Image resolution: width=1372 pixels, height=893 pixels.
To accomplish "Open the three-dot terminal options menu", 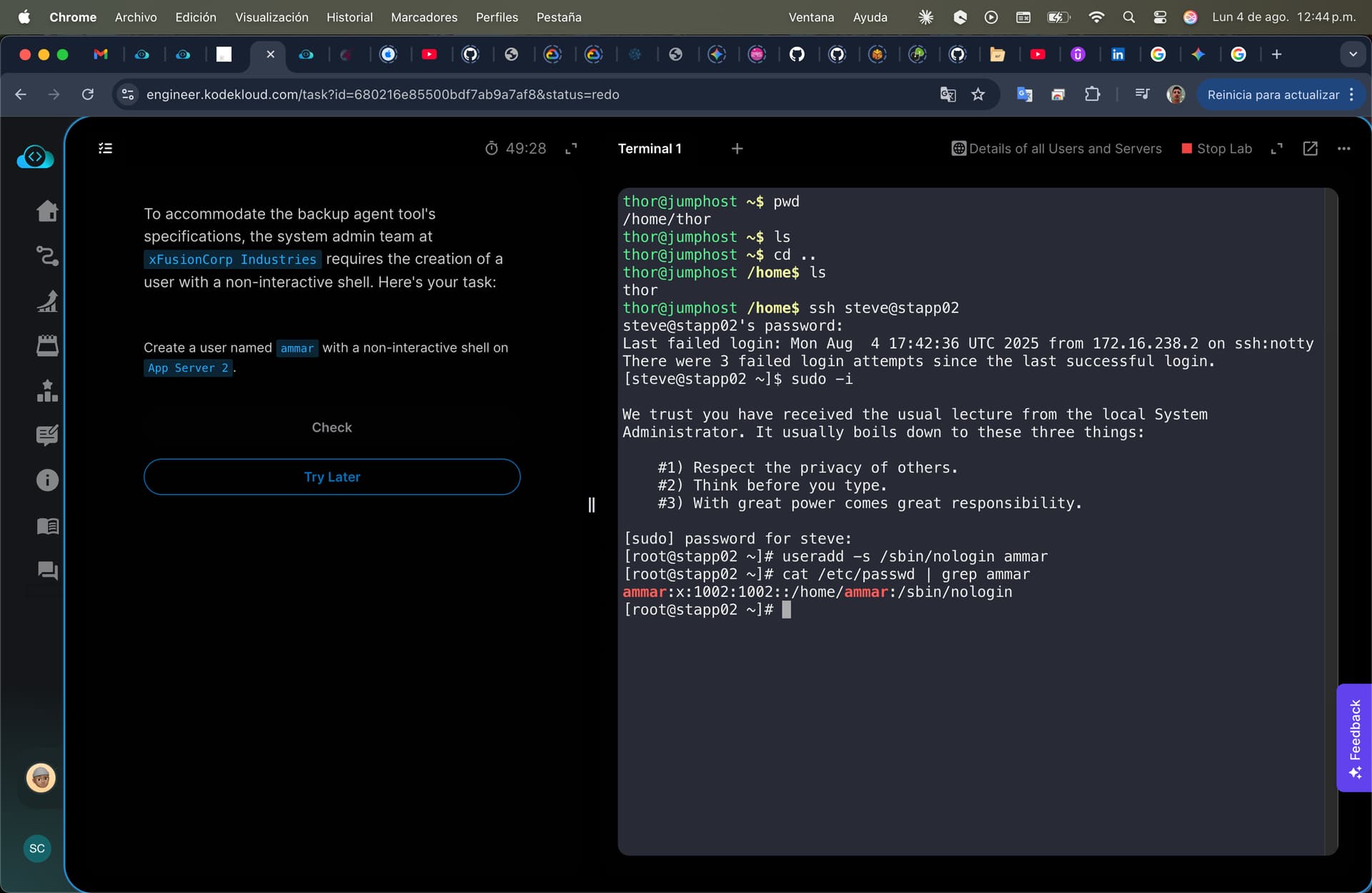I will tap(1343, 149).
